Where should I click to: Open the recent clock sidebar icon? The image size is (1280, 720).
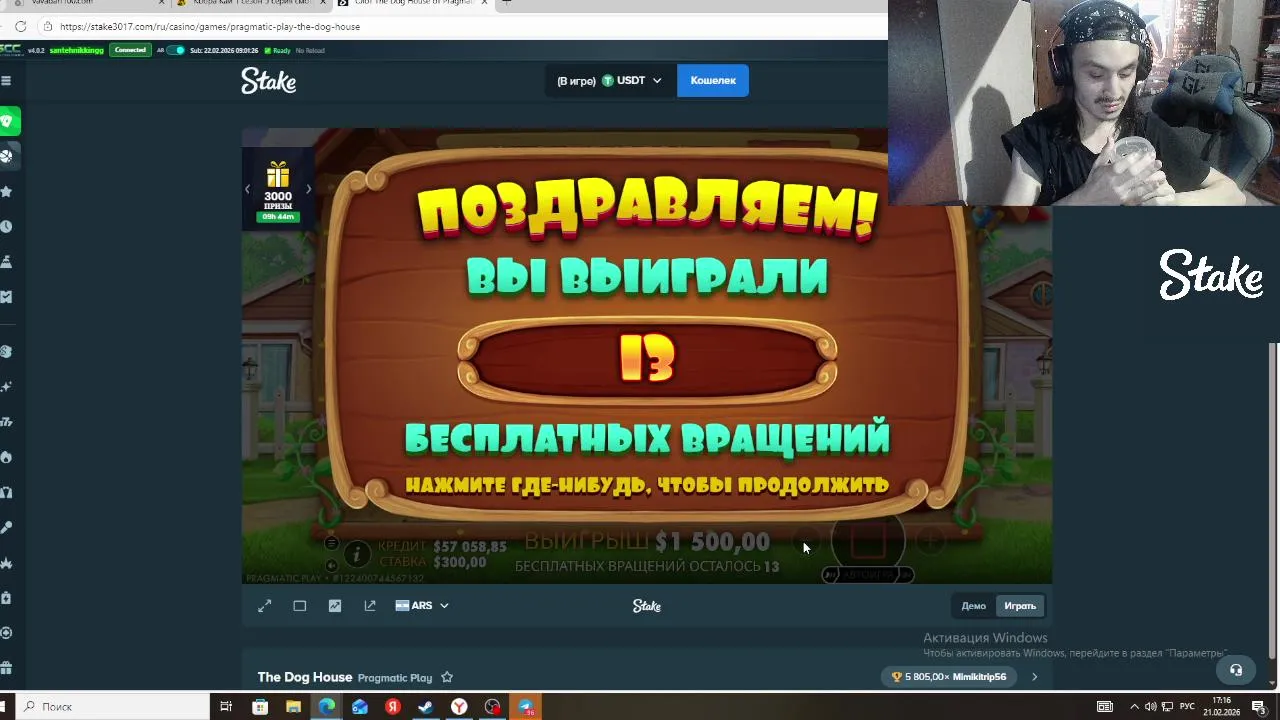point(6,226)
